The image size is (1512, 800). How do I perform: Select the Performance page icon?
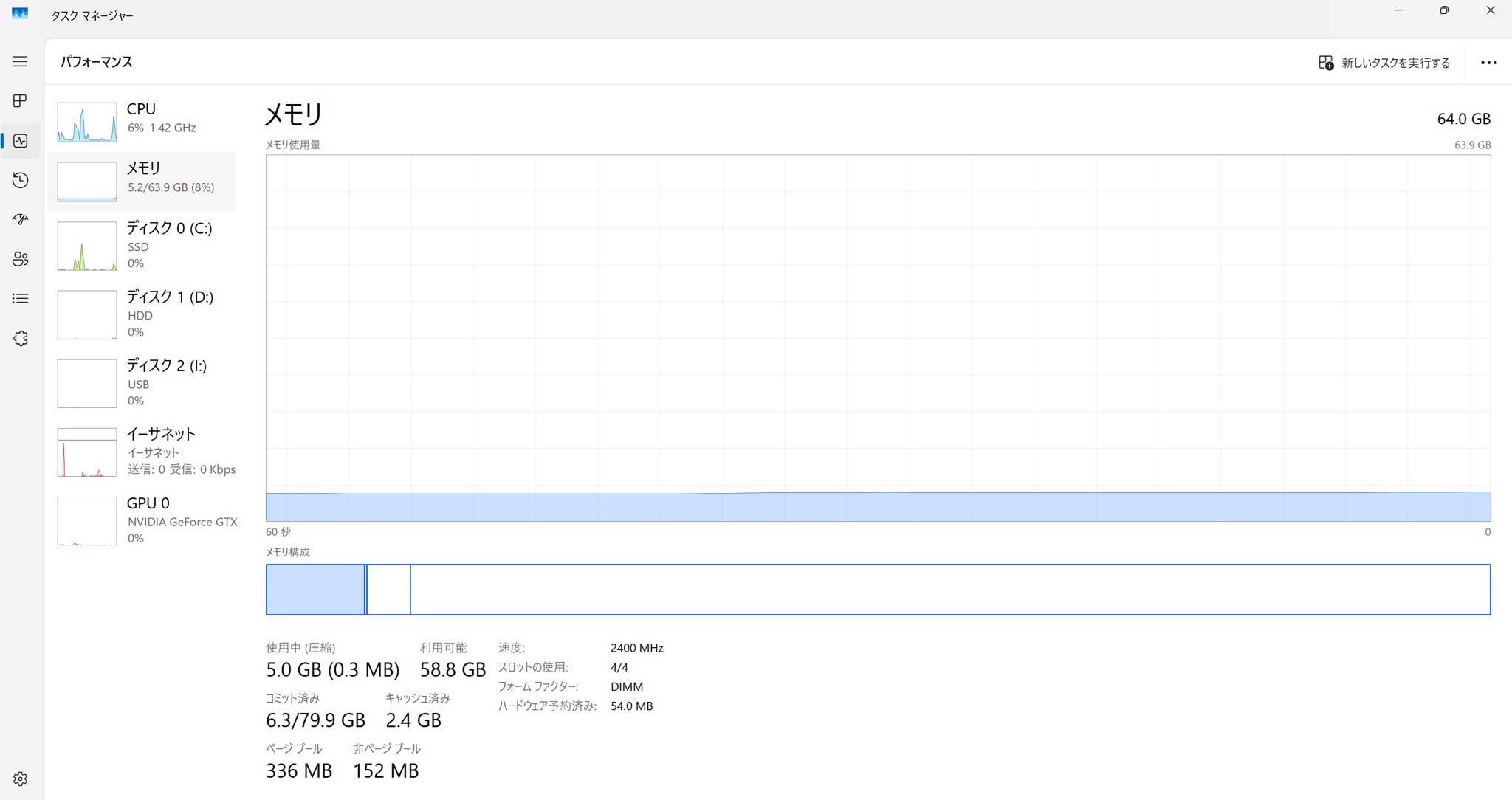click(x=20, y=141)
